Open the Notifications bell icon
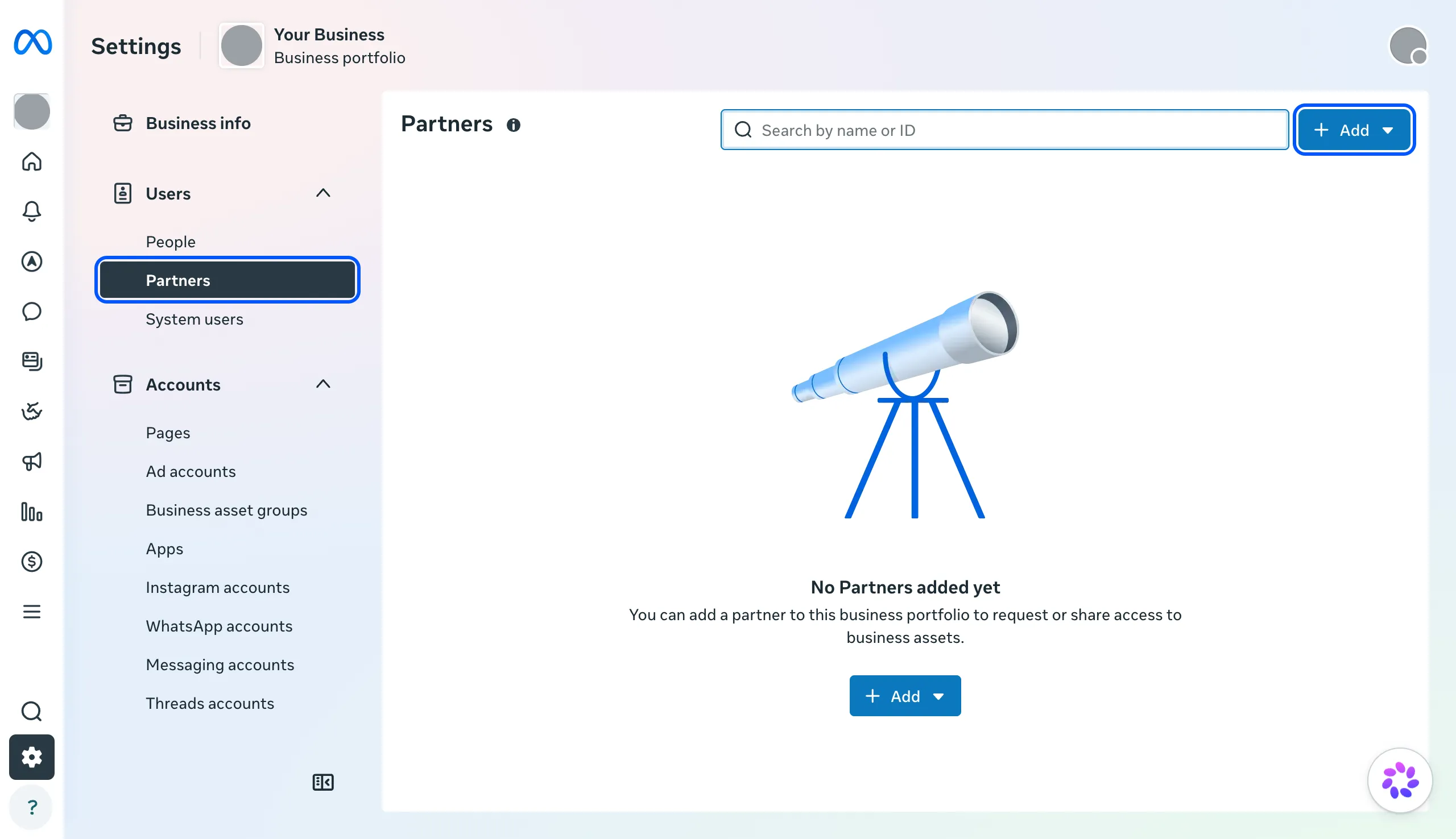Viewport: 1456px width, 839px height. click(x=32, y=211)
